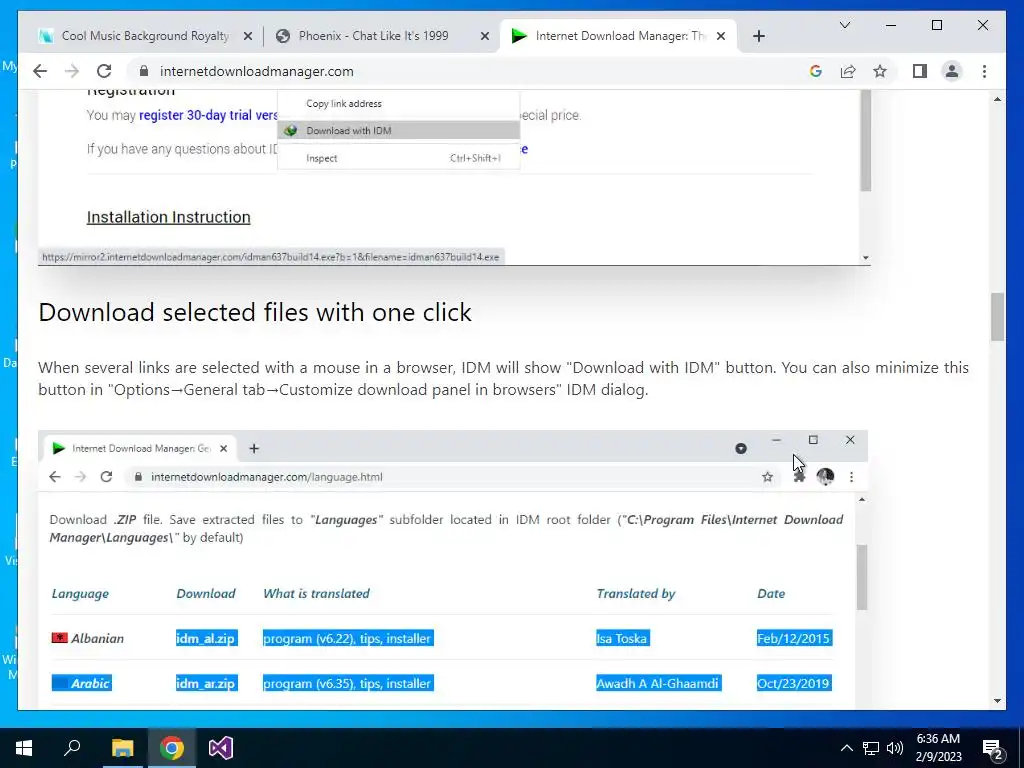Click embedded screenshot's new tab plus
The image size is (1024, 768).
coord(254,449)
